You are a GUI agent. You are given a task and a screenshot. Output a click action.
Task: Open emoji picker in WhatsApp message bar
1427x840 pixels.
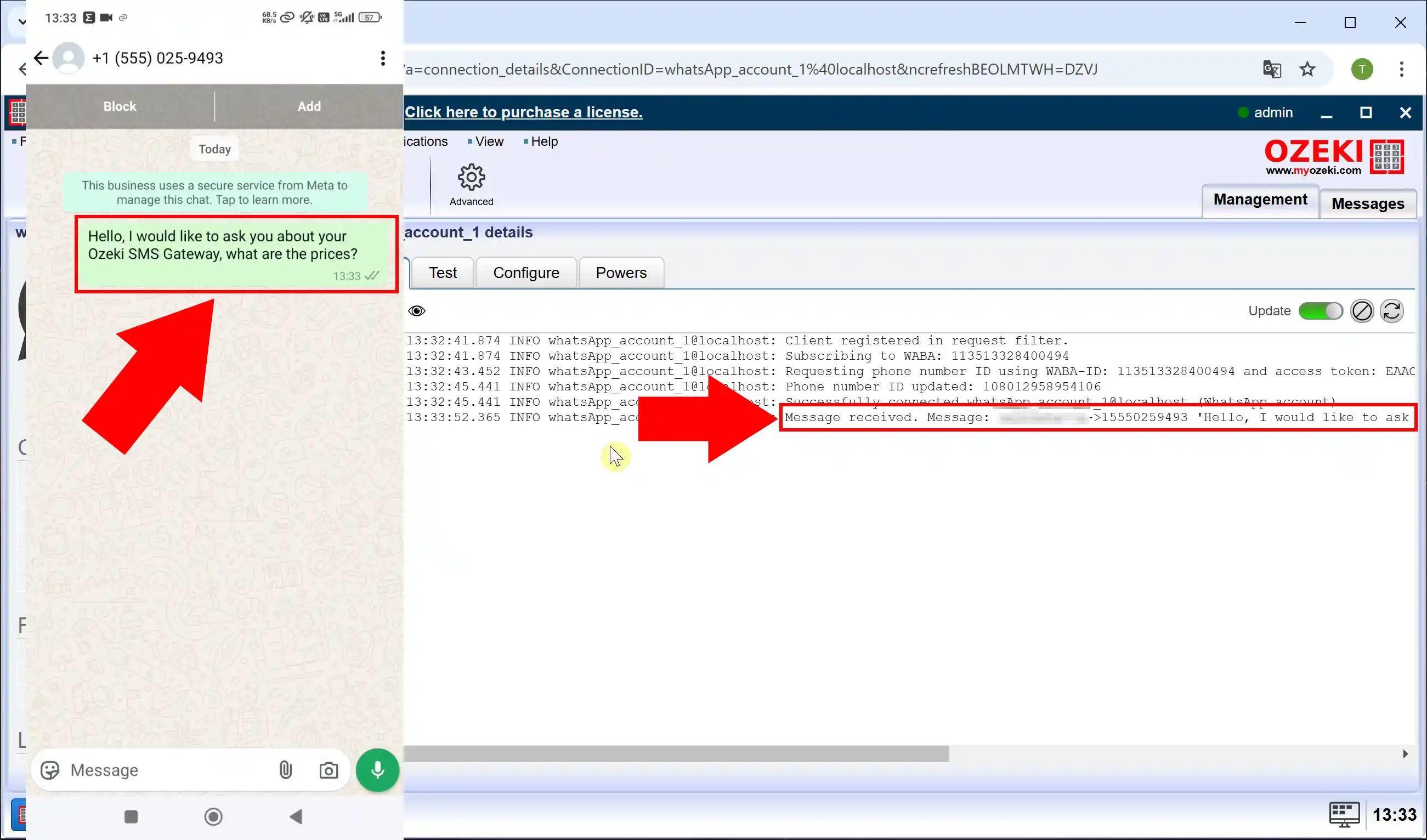pyautogui.click(x=50, y=770)
